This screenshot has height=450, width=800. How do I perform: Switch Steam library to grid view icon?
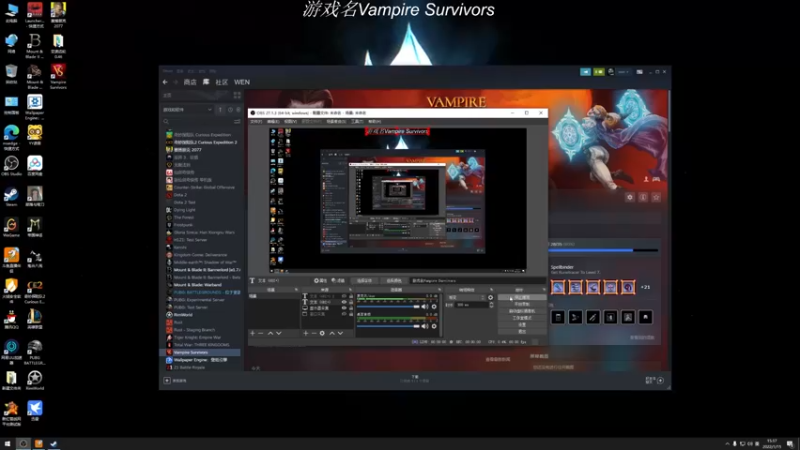(237, 95)
